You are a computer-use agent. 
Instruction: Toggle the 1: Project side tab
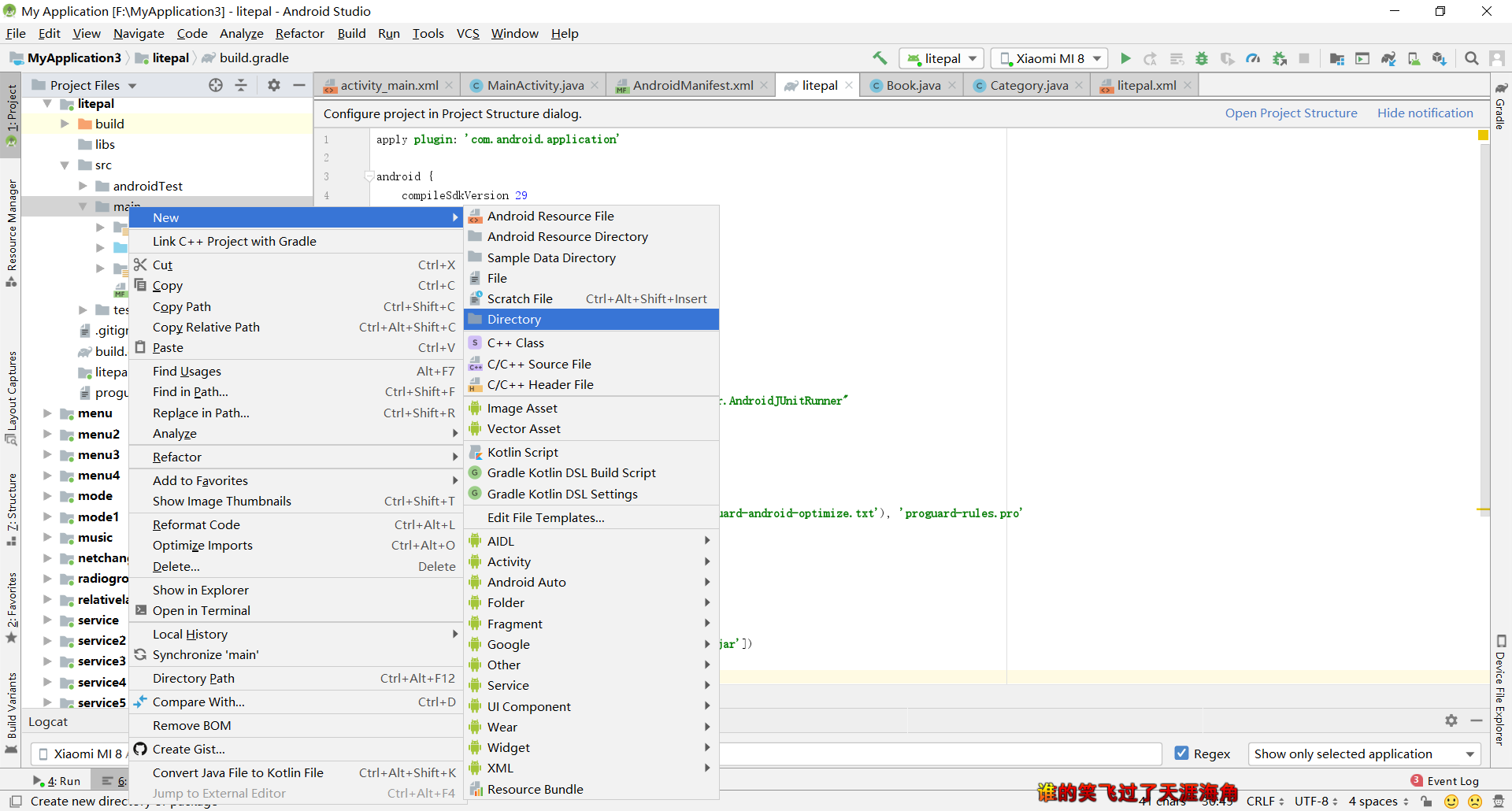pyautogui.click(x=11, y=116)
